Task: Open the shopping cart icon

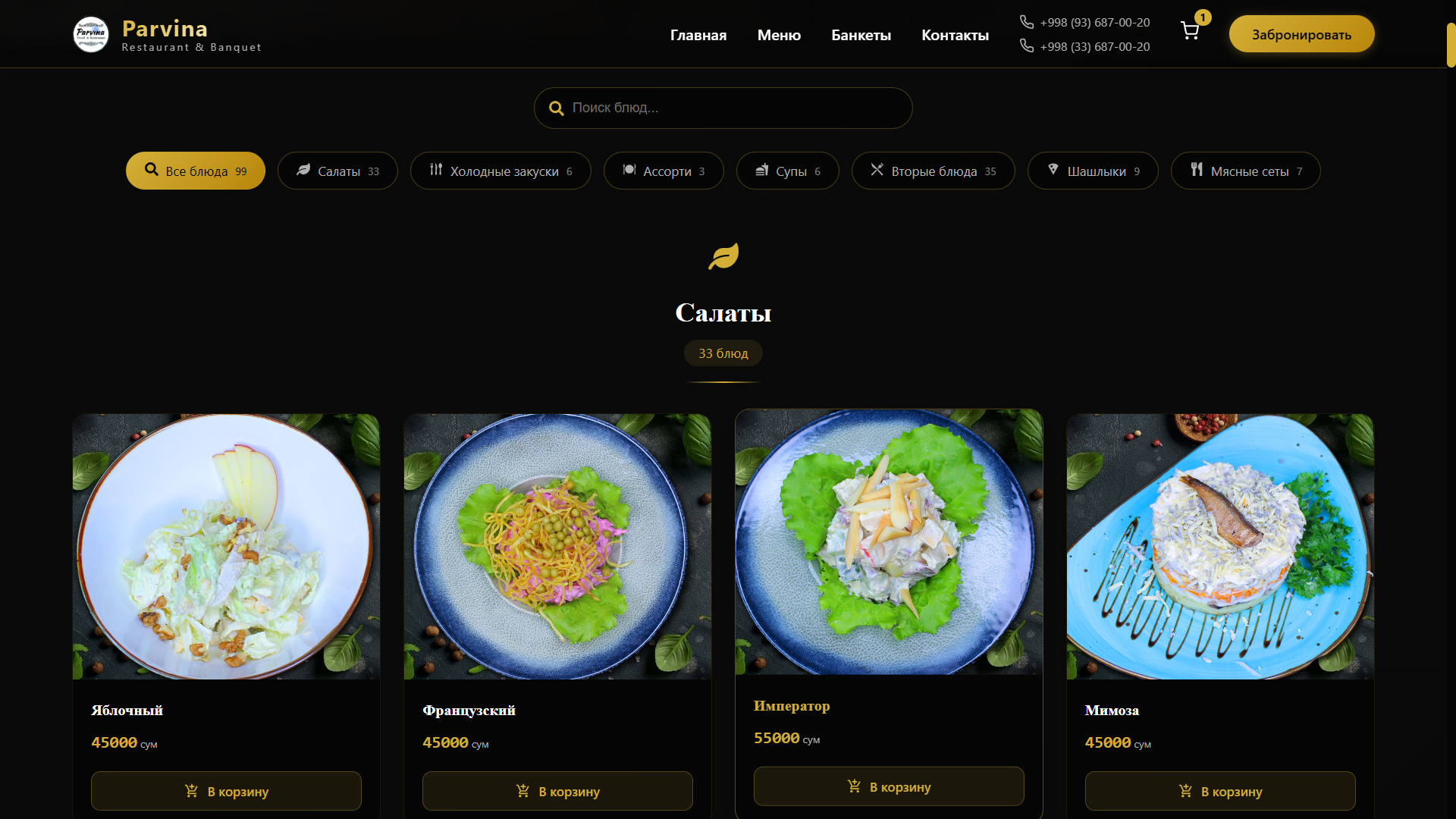Action: (1190, 31)
